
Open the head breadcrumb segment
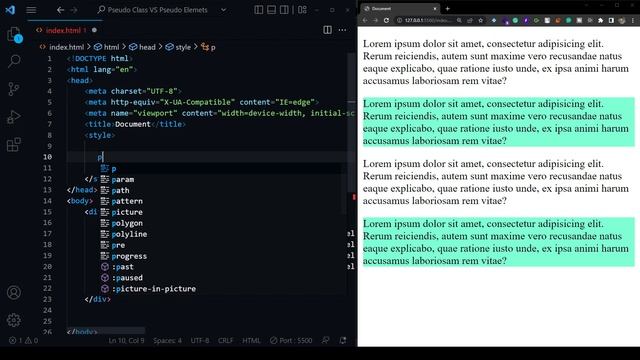click(x=142, y=47)
